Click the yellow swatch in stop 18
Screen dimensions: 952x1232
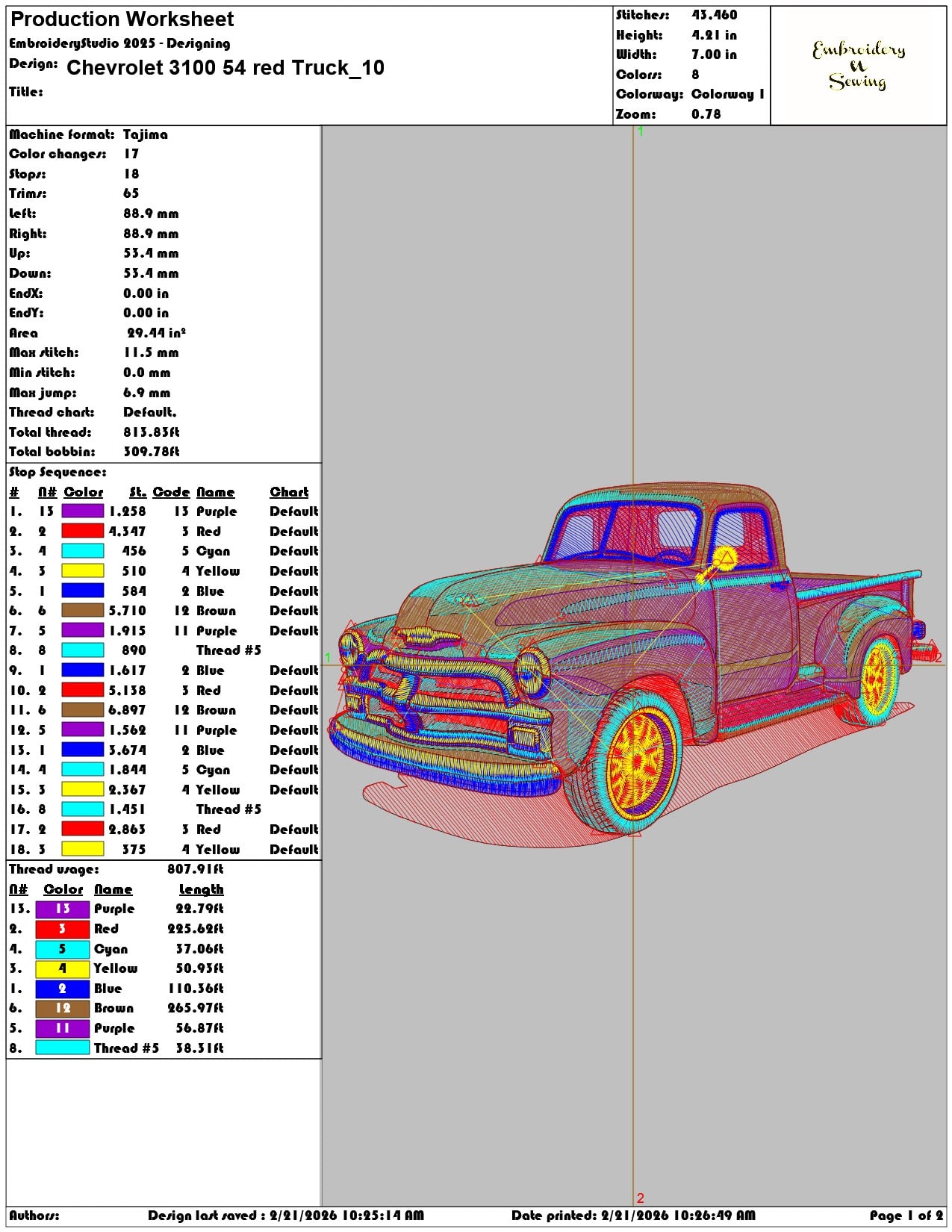tap(82, 850)
